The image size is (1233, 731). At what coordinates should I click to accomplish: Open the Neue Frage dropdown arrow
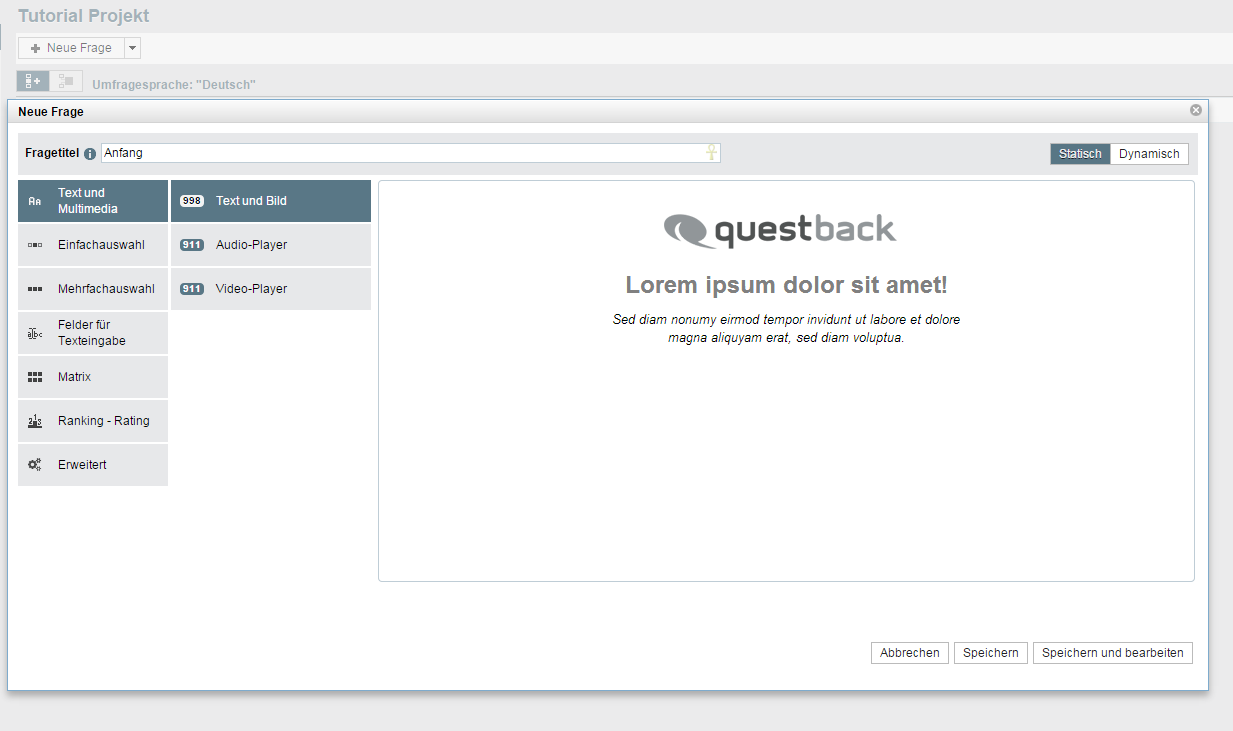click(x=133, y=48)
